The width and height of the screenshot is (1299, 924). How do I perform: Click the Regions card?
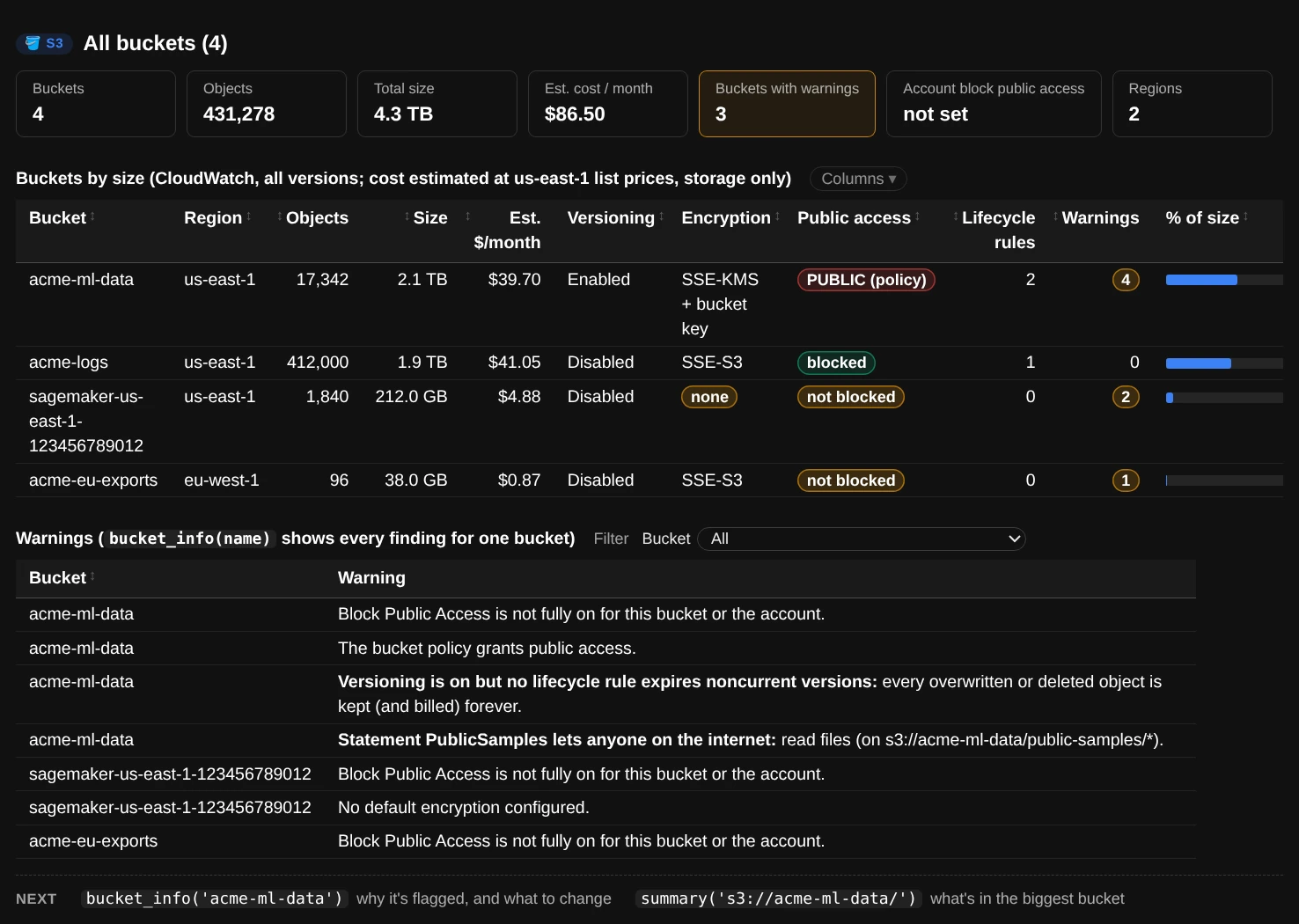1193,104
